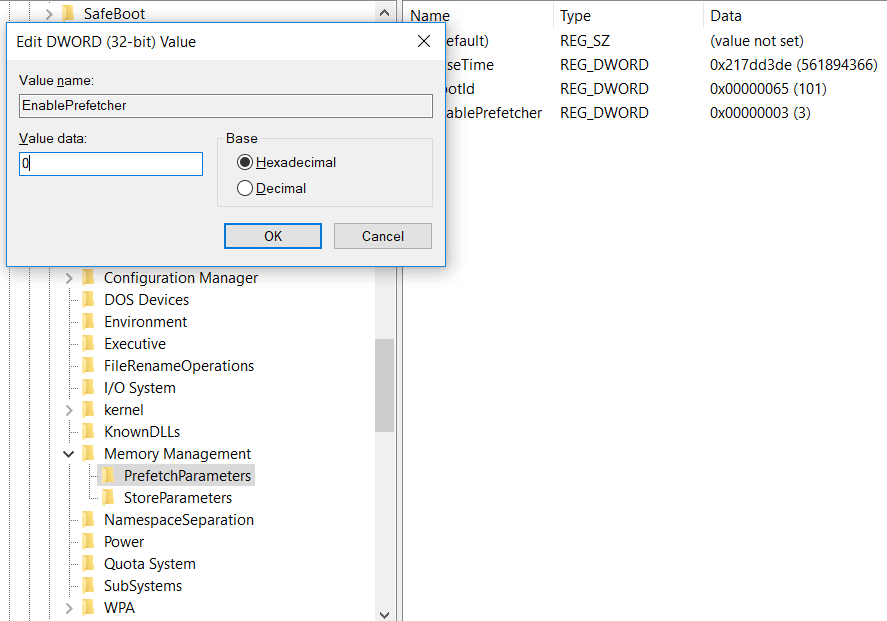Click data value 0x217dd3de (561894366)
The image size is (887, 621).
click(x=794, y=64)
